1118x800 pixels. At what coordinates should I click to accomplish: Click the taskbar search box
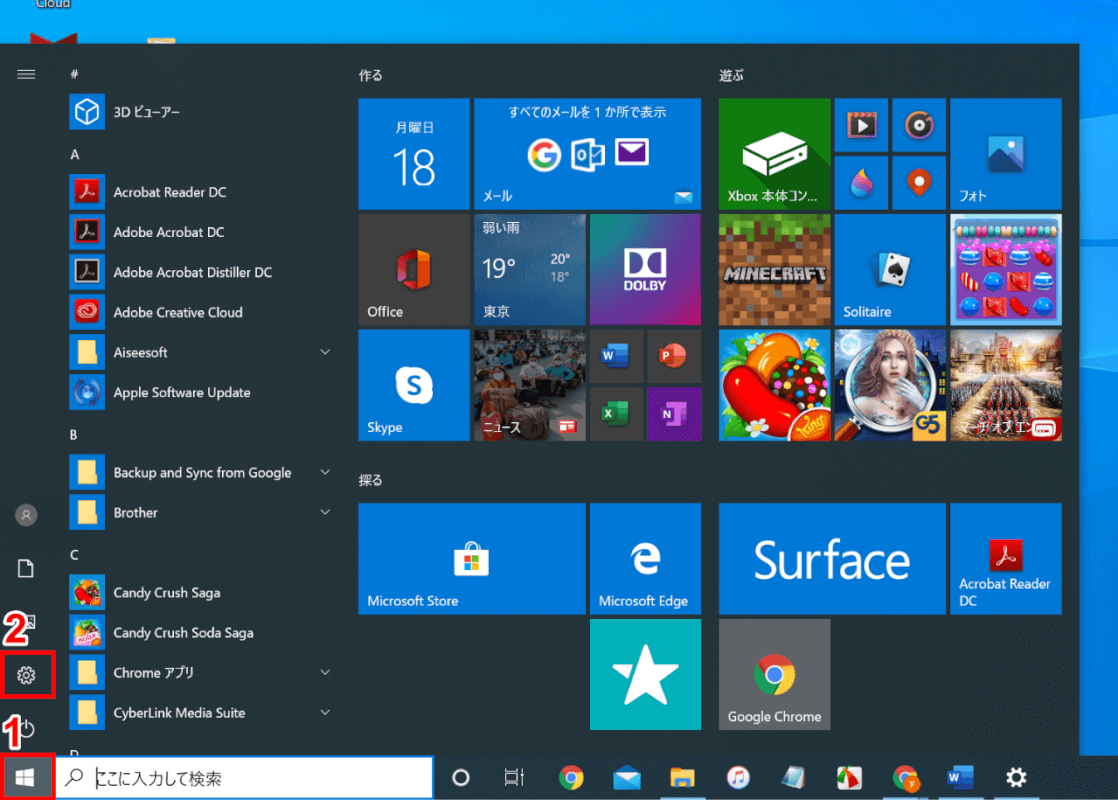244,778
